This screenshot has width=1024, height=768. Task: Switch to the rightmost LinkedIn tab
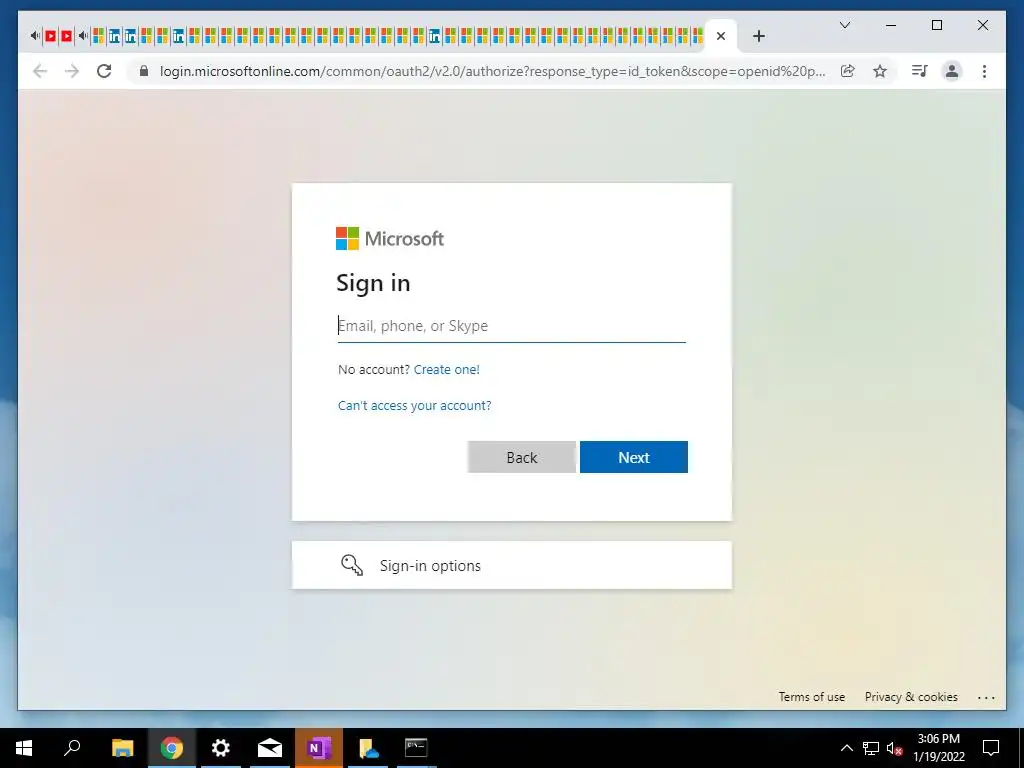(x=434, y=36)
